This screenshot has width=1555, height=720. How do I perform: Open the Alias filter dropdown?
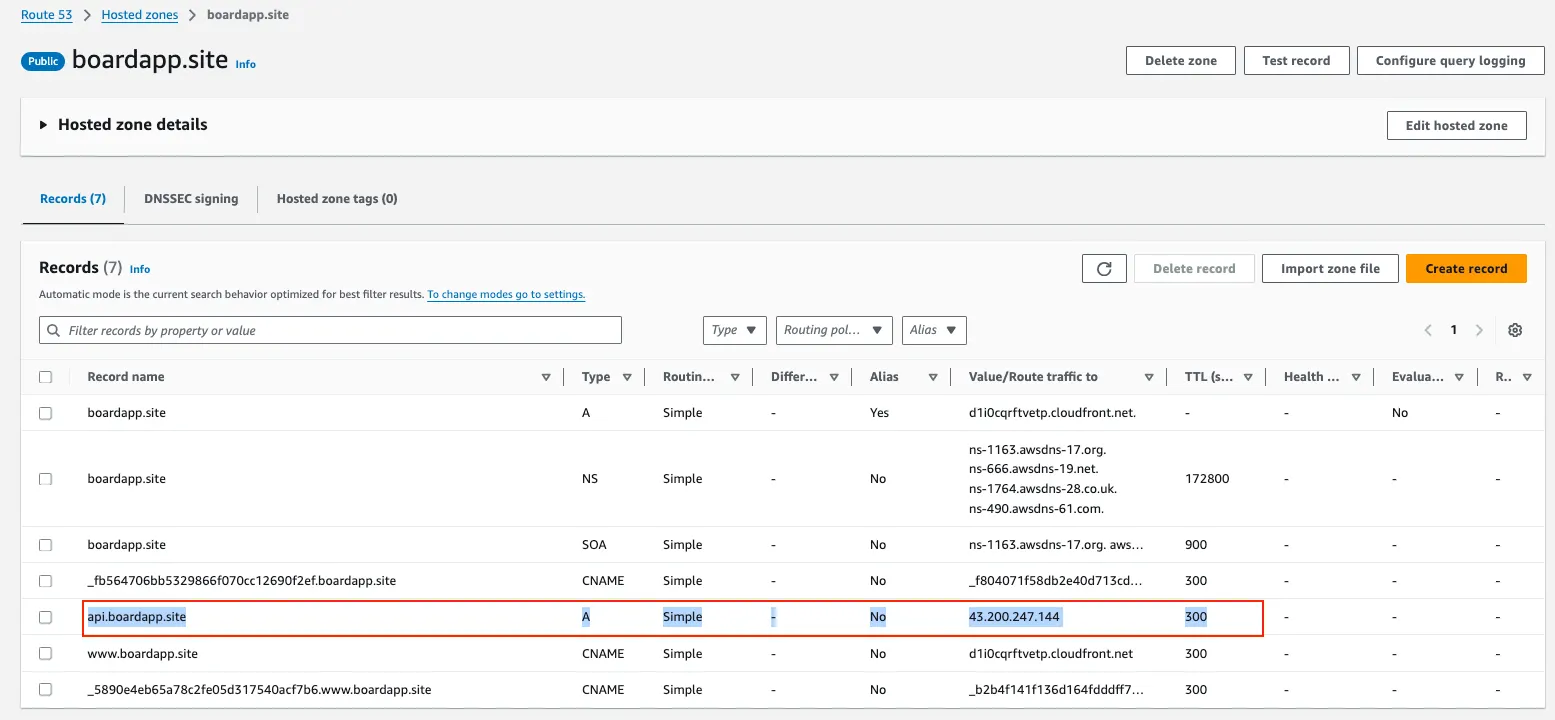tap(934, 330)
